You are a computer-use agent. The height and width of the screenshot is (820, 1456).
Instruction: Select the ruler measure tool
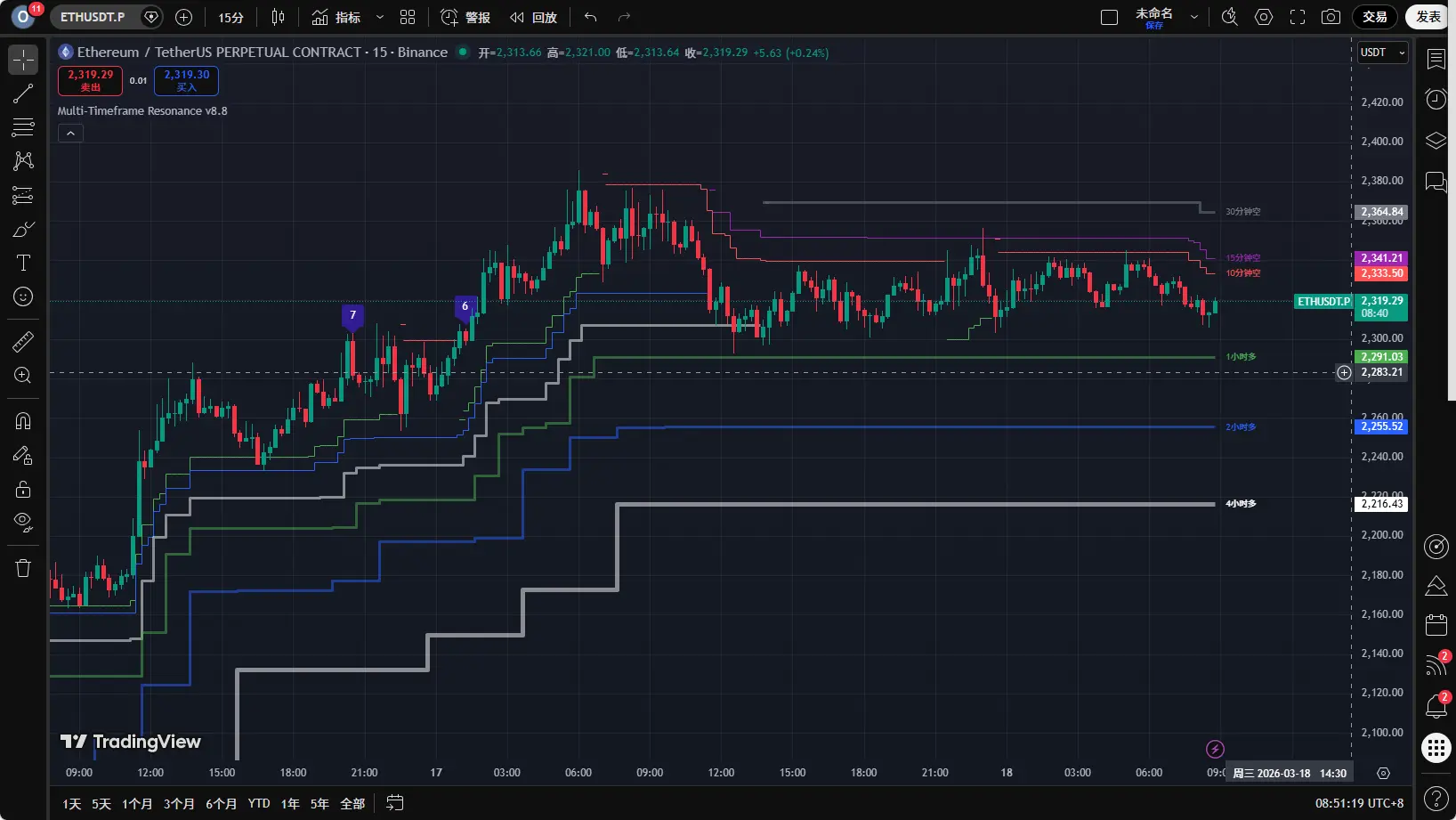(23, 341)
